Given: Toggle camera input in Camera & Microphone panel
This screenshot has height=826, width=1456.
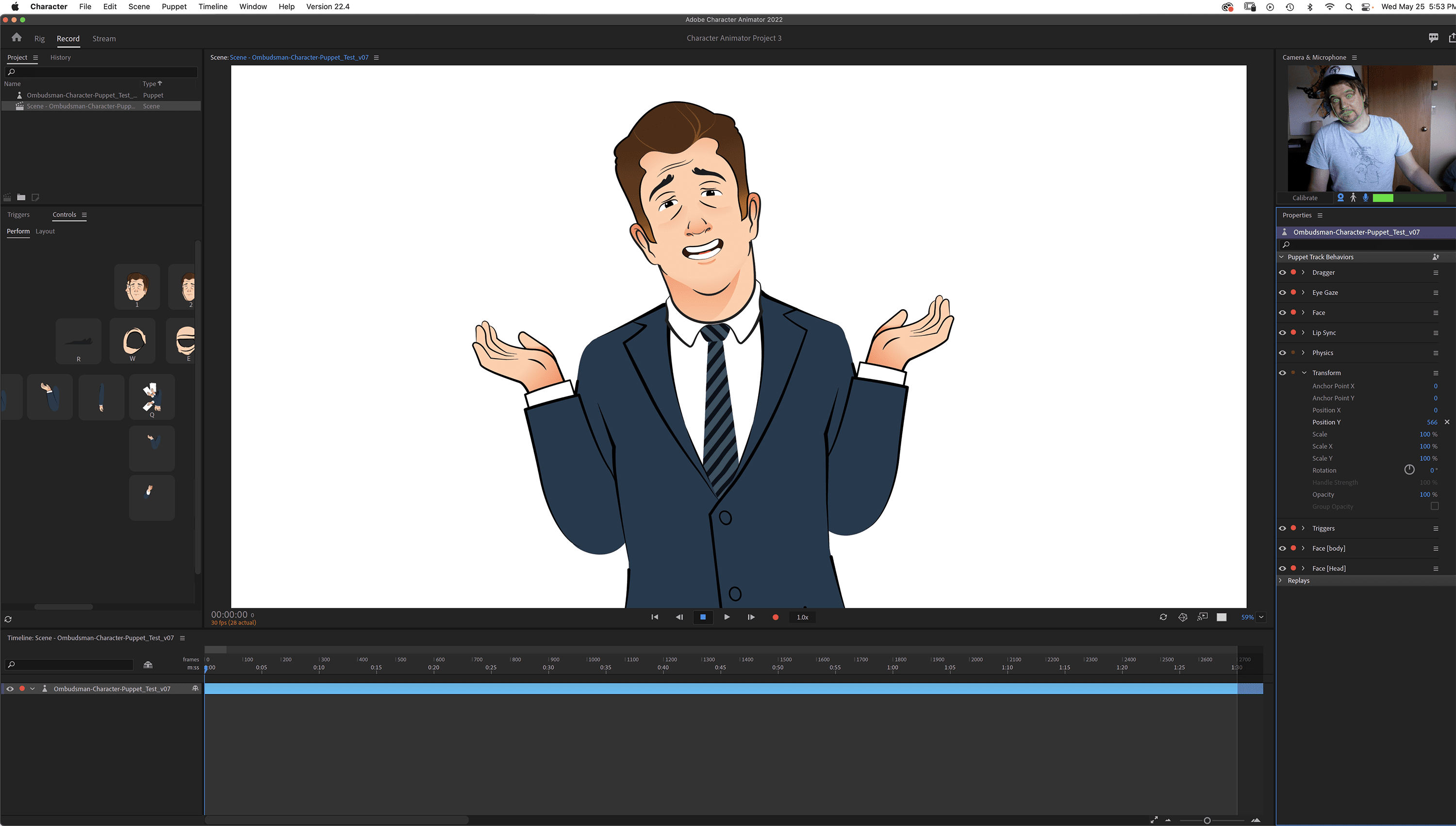Looking at the screenshot, I should point(1340,198).
